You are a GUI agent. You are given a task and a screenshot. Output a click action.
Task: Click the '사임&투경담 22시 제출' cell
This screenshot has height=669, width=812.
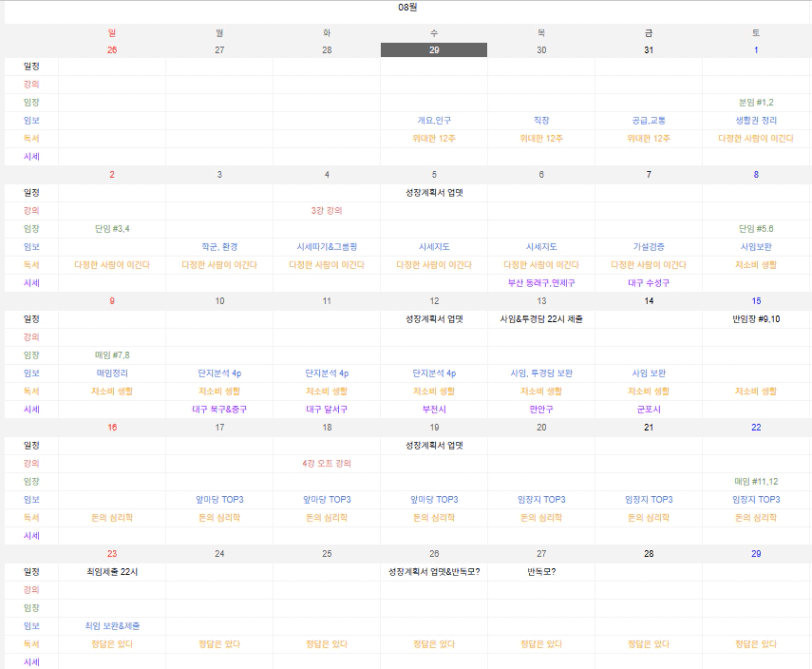(x=541, y=319)
